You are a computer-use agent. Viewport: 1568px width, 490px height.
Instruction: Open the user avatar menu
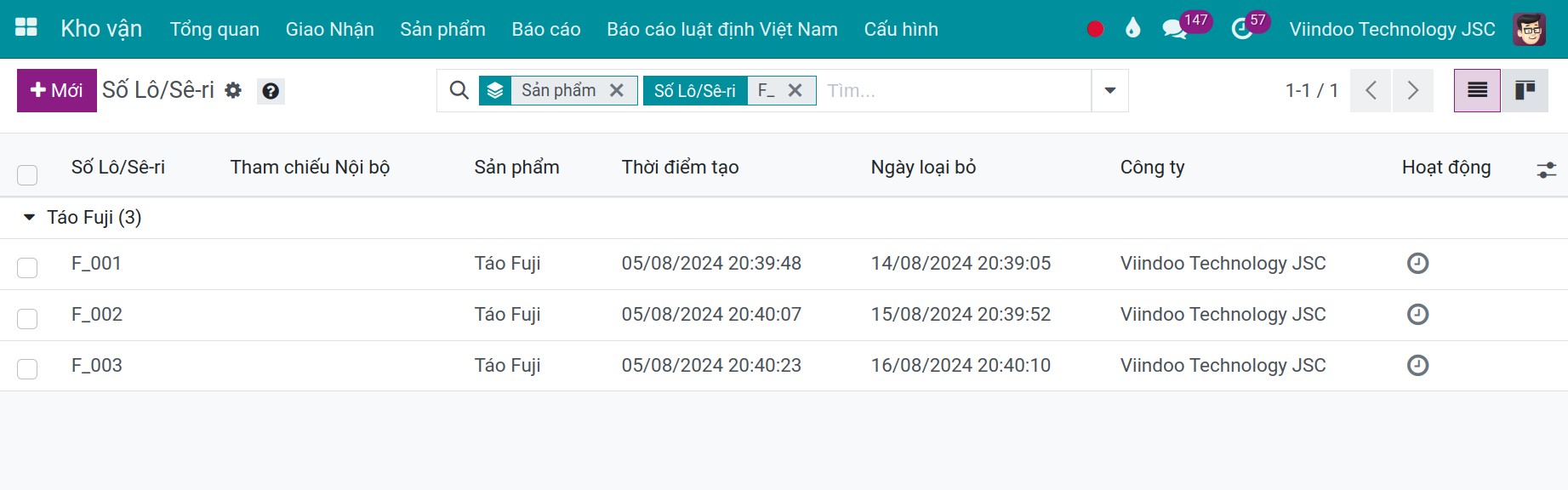1529,29
